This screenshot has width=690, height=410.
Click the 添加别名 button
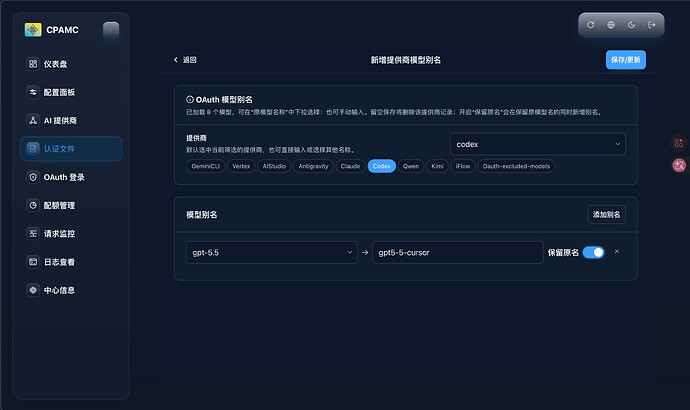pyautogui.click(x=606, y=215)
